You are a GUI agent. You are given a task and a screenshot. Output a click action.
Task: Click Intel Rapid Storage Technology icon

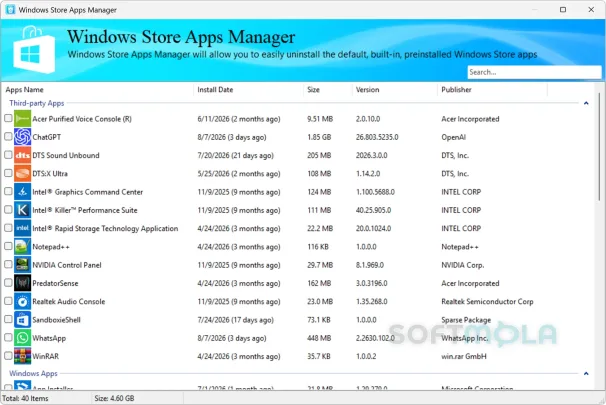click(x=22, y=228)
